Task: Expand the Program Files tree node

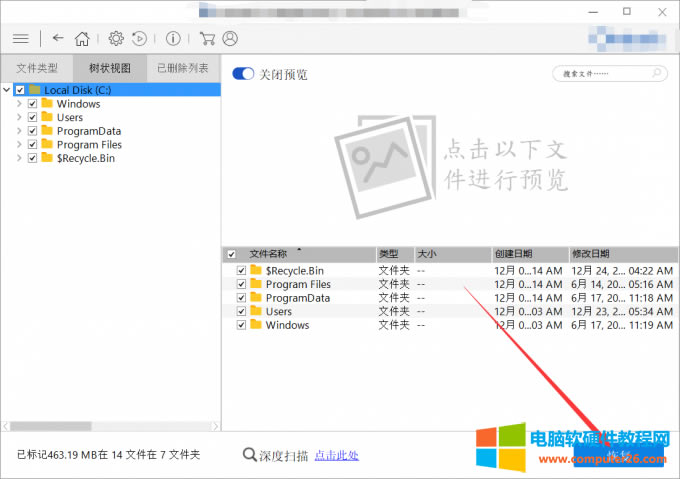Action: coord(19,145)
